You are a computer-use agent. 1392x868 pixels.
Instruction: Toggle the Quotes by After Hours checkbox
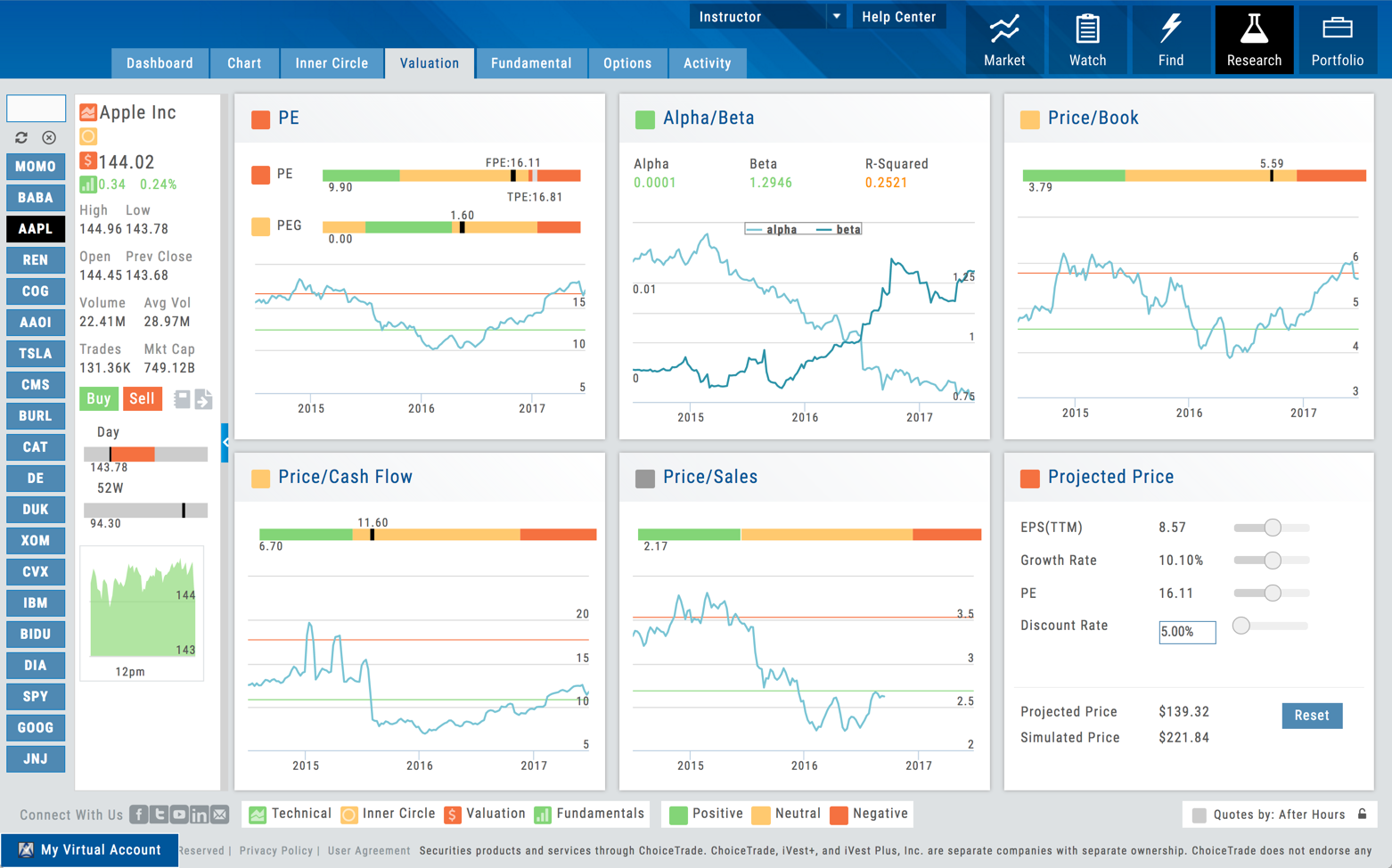[1200, 815]
